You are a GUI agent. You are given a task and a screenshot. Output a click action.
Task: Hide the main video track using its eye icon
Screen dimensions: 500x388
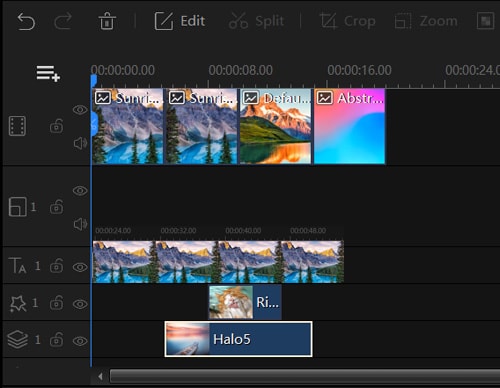pos(80,110)
